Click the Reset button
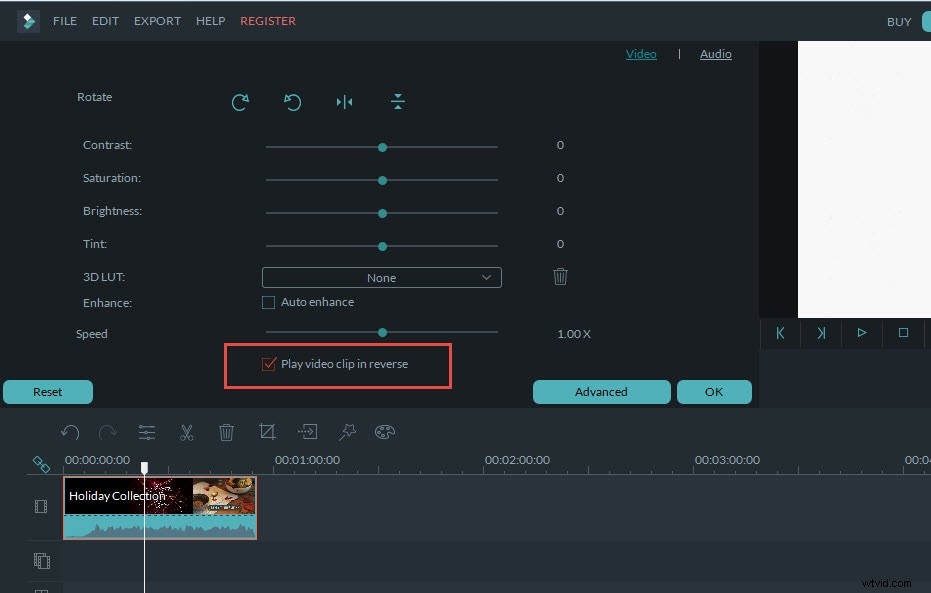Image resolution: width=931 pixels, height=593 pixels. (47, 392)
